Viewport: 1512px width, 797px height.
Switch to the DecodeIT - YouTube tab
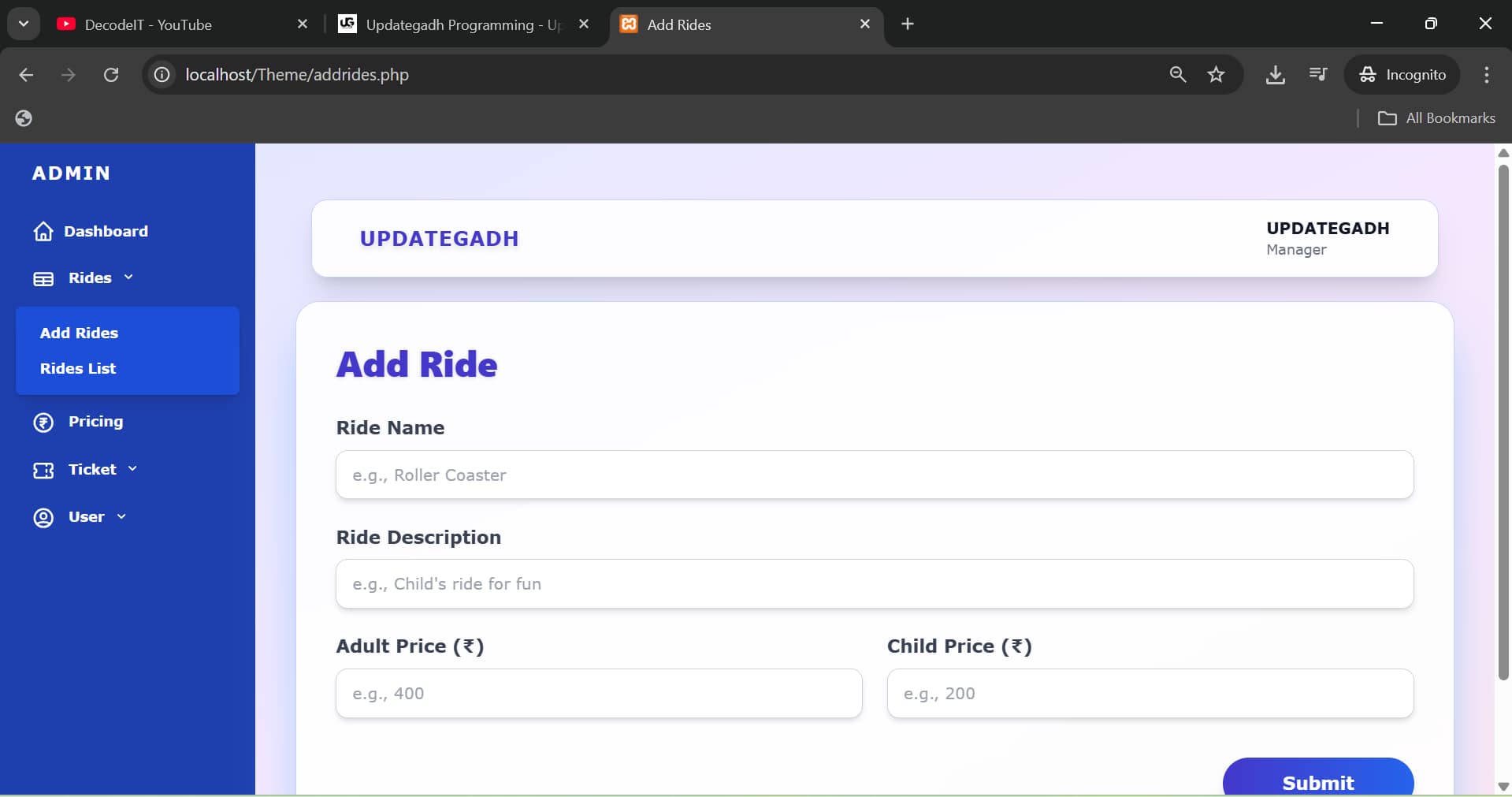coord(148,24)
